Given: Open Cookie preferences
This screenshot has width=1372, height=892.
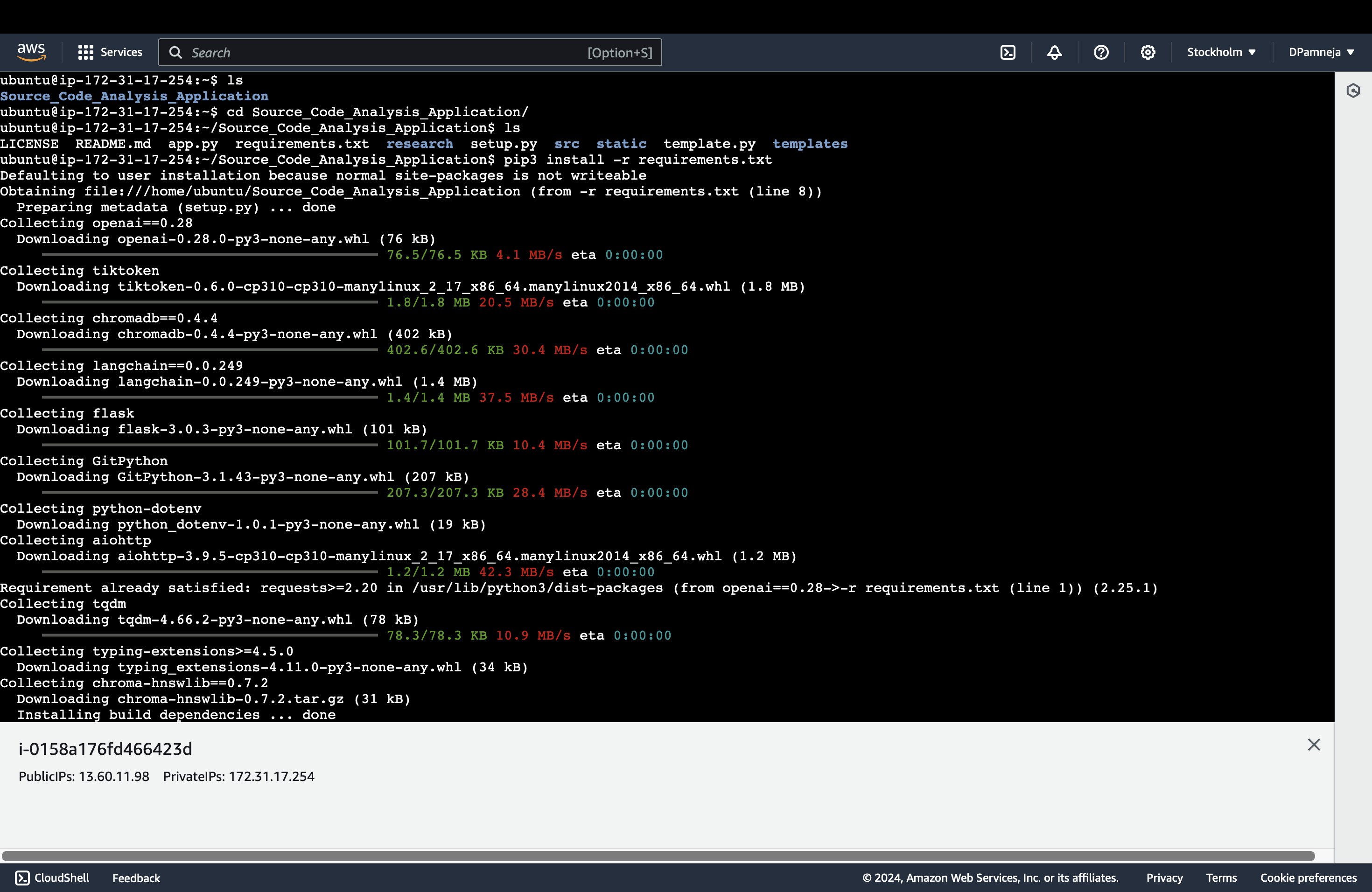Looking at the screenshot, I should (x=1308, y=878).
